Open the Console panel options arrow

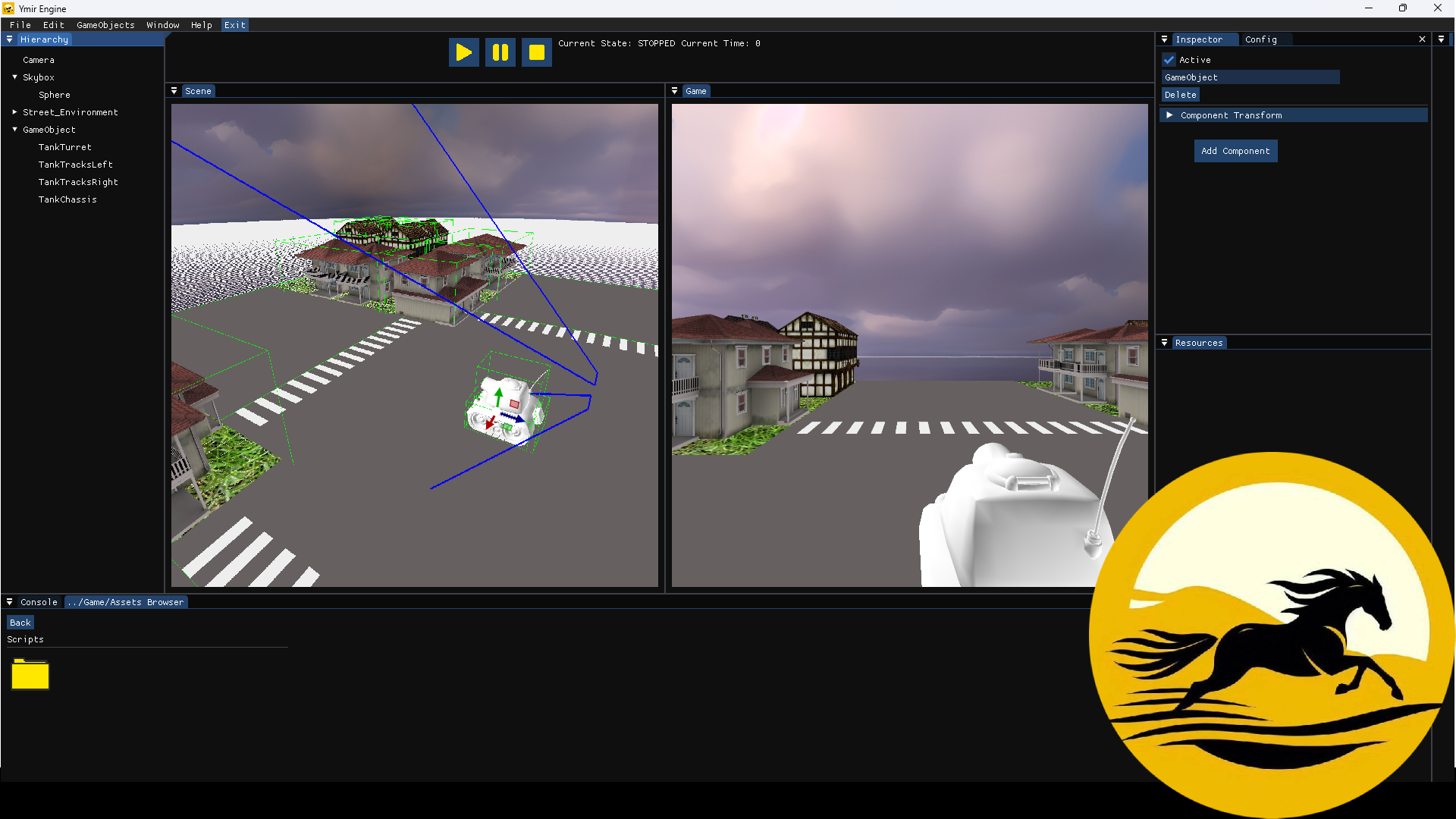click(9, 602)
